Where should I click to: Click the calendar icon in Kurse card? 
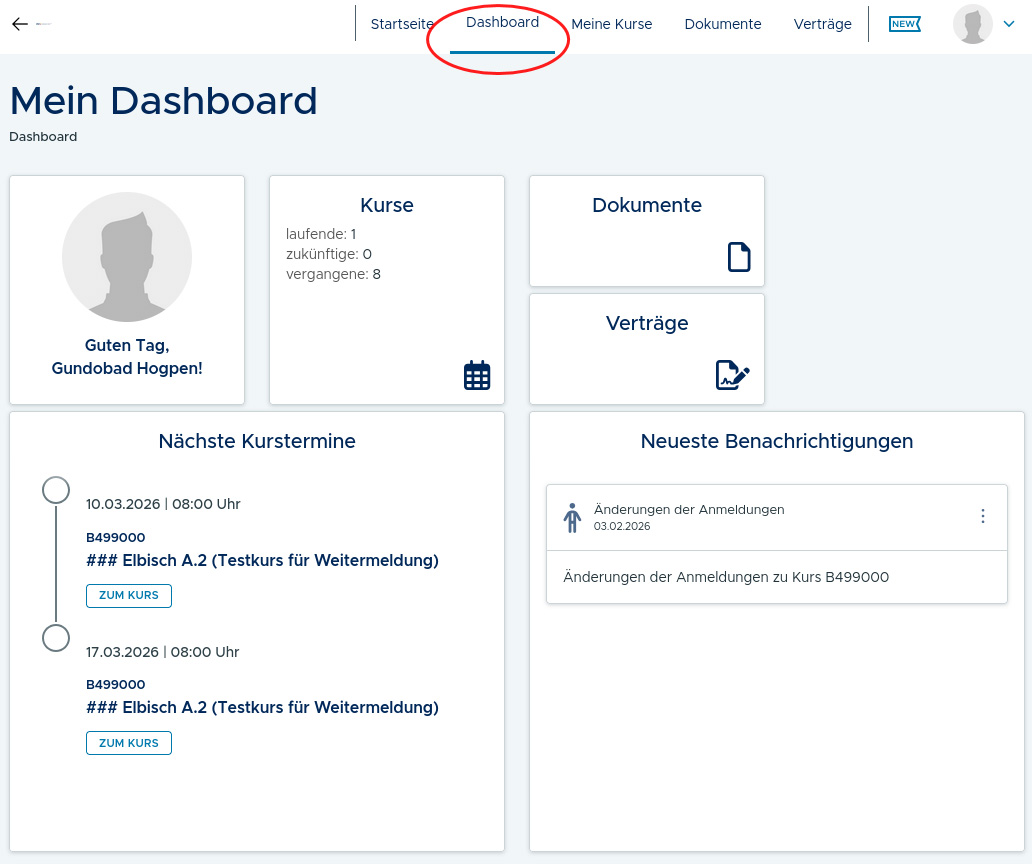(x=477, y=375)
